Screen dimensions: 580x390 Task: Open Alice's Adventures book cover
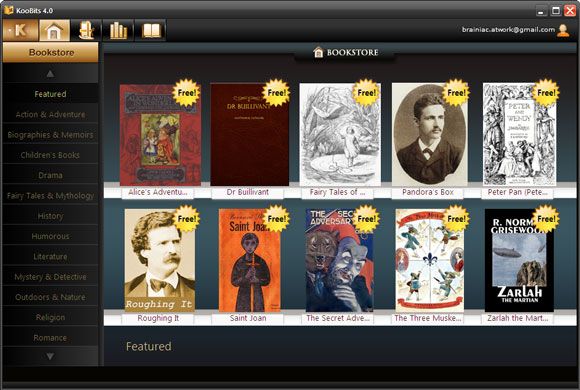pos(160,135)
